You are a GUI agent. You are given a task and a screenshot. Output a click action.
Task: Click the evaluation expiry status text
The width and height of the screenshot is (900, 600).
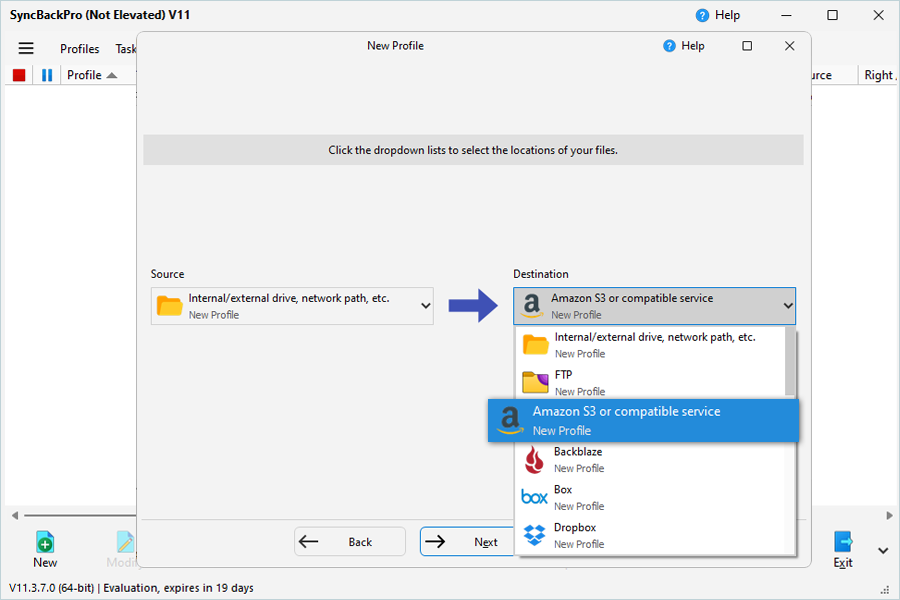tap(179, 588)
